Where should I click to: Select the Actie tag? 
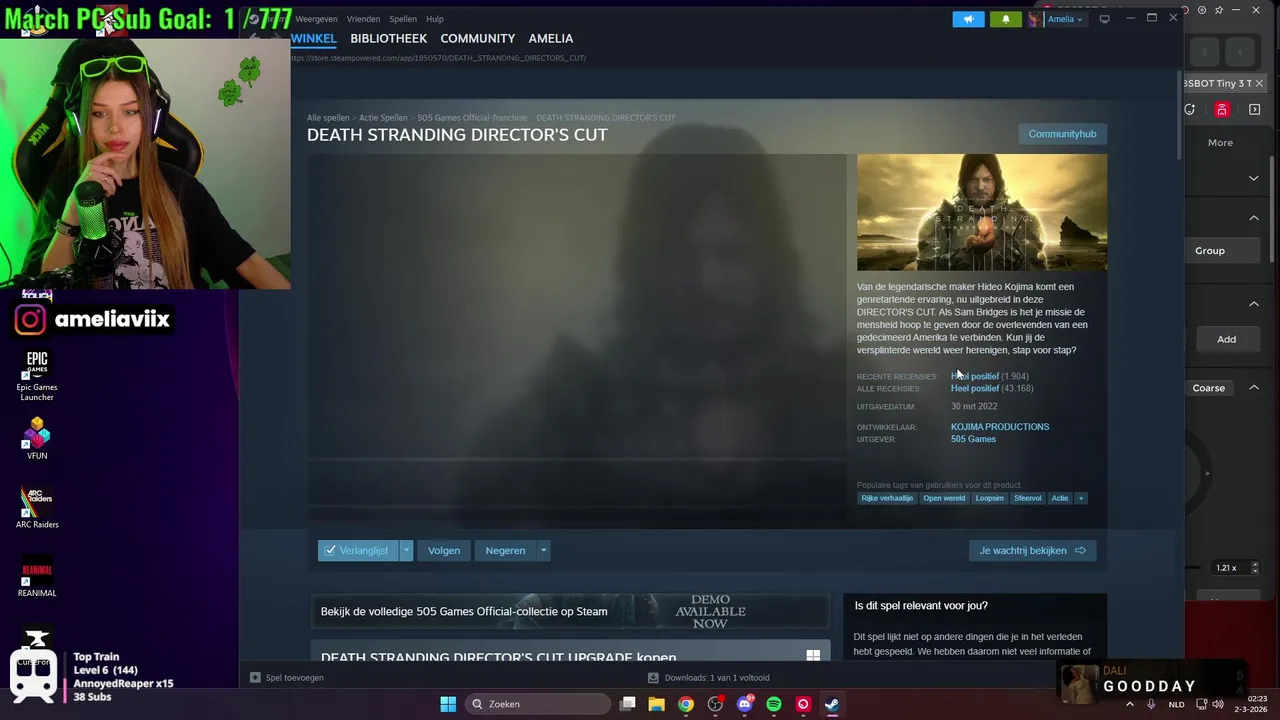1059,498
